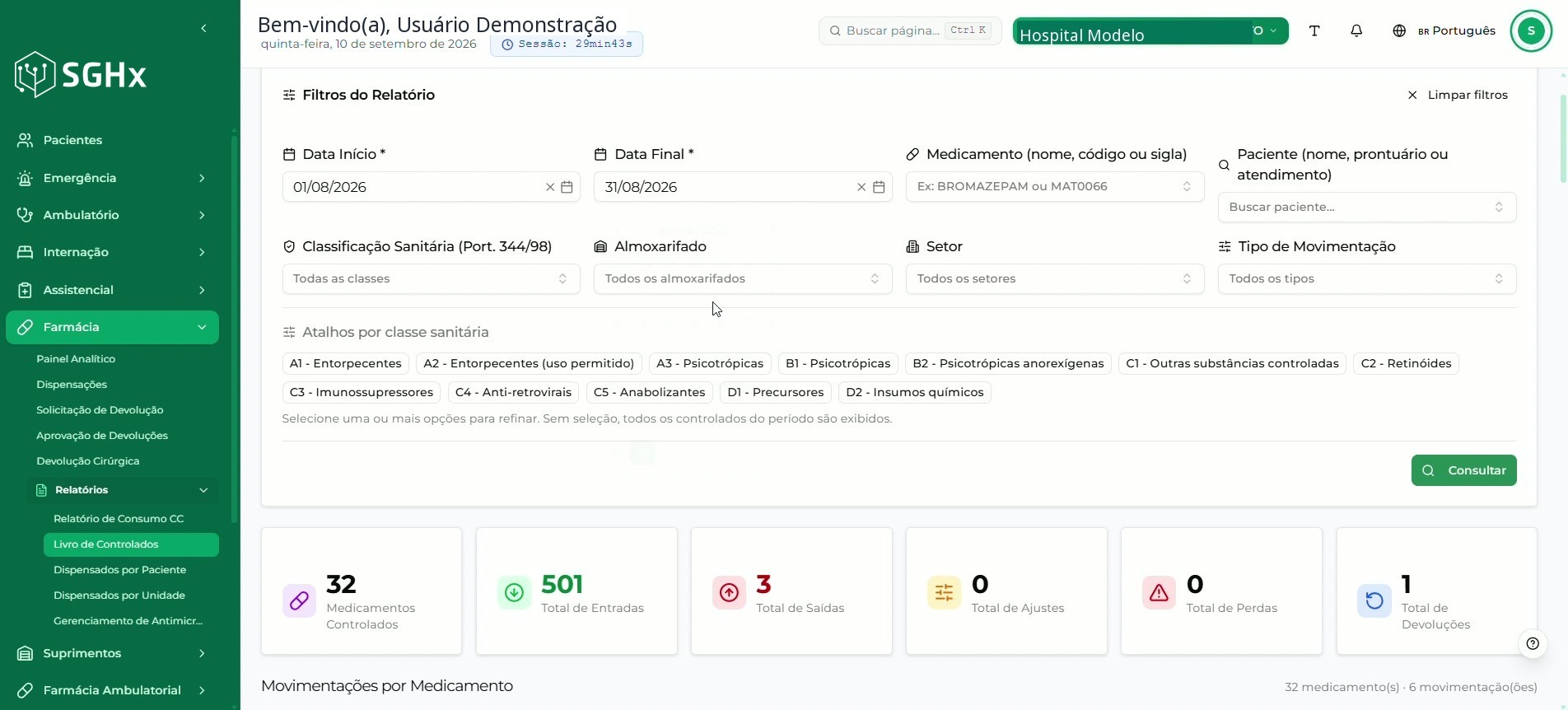Open Relatório de Consumo CC
The image size is (1568, 710).
click(119, 519)
